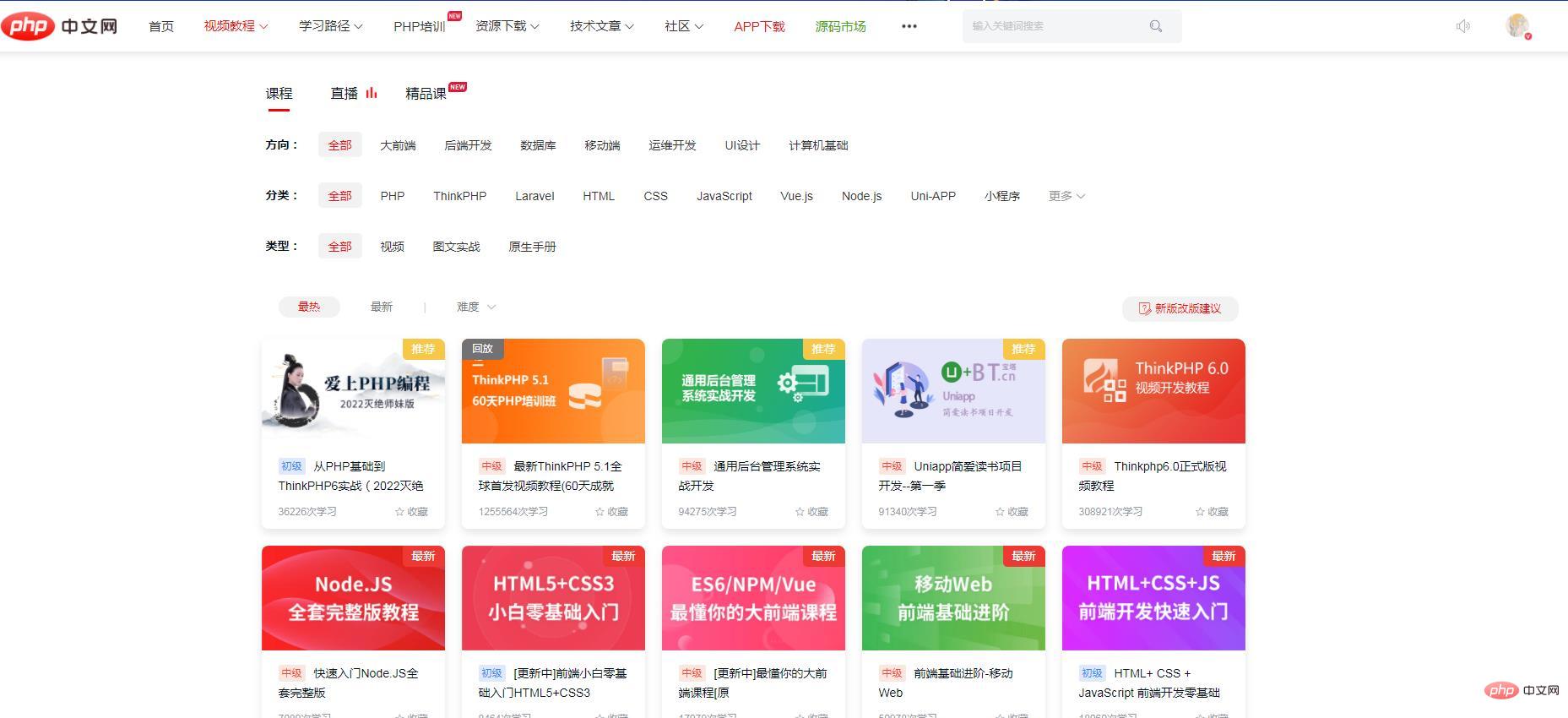Sort courses by 最新
The height and width of the screenshot is (718, 1568).
coord(382,307)
